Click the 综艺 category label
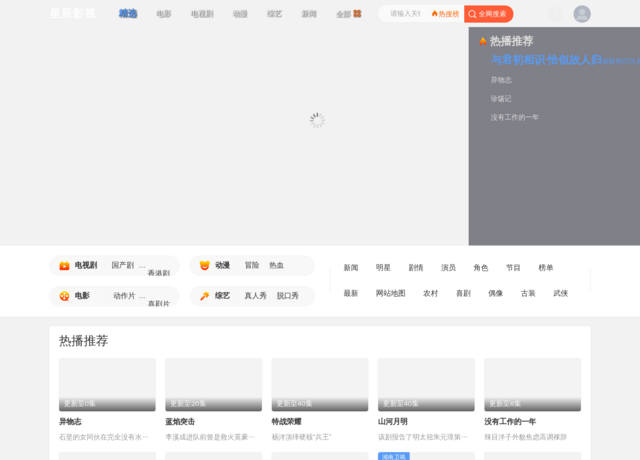 [x=222, y=296]
